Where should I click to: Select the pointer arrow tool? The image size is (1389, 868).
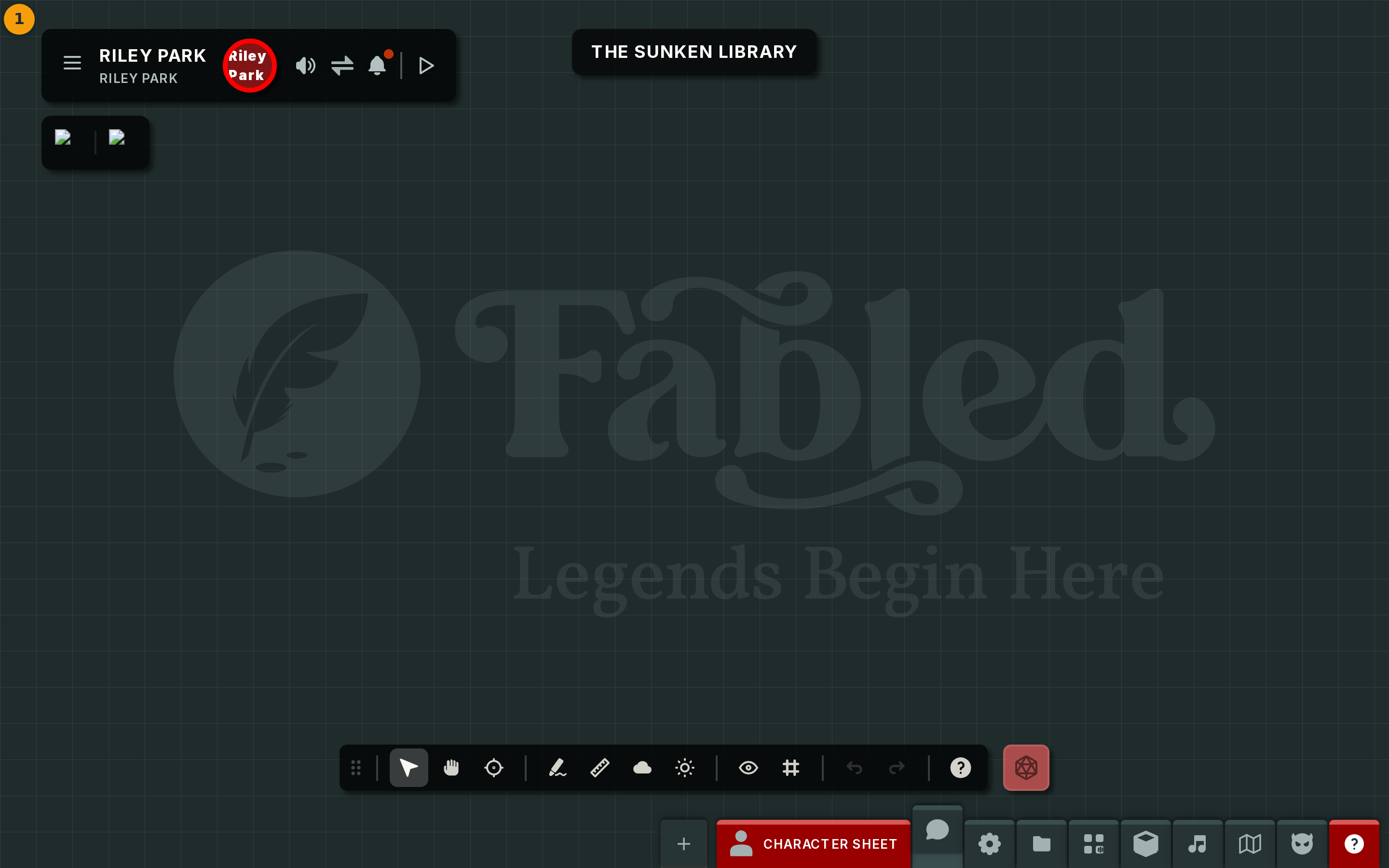[x=409, y=768]
